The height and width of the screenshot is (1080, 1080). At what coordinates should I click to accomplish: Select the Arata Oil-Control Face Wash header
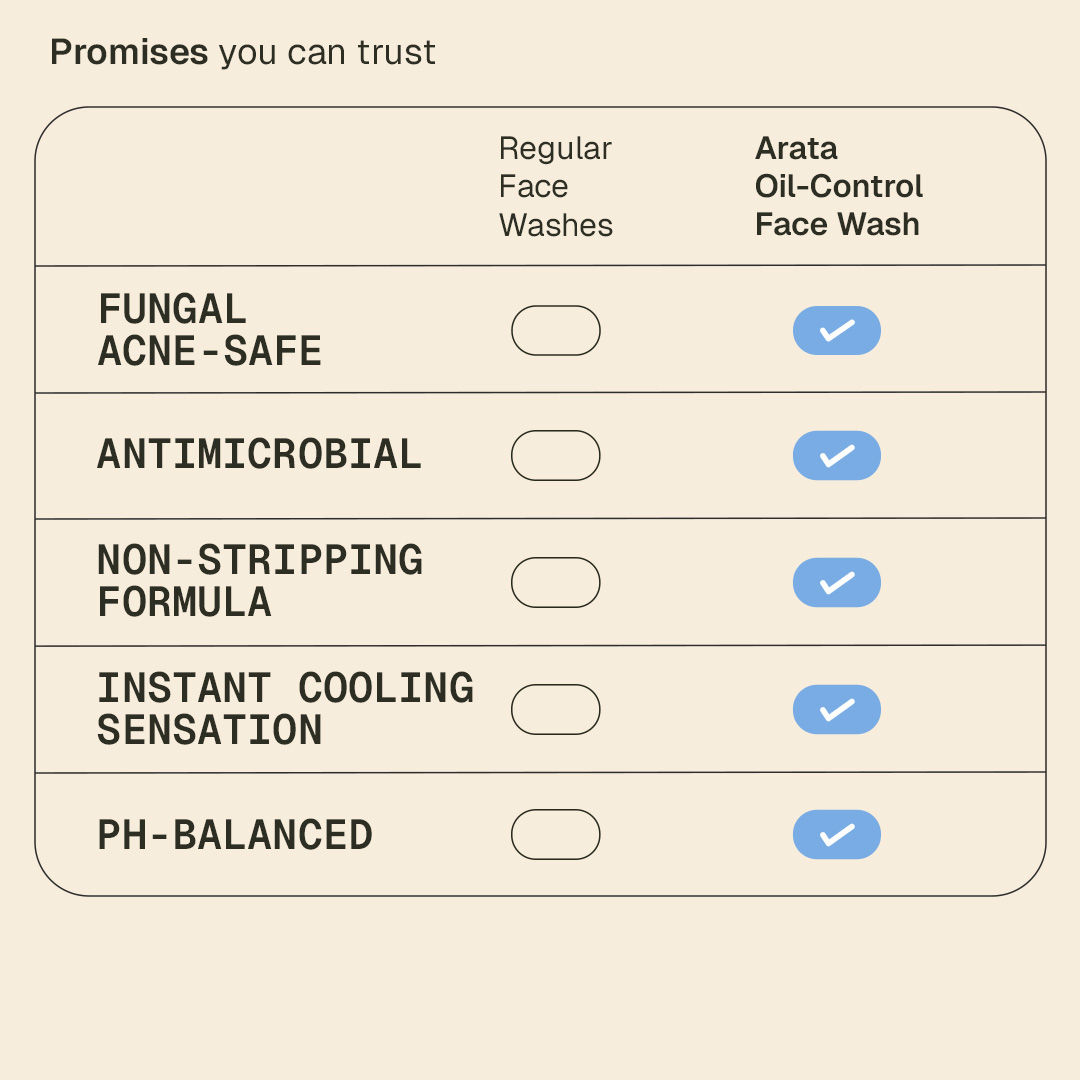pos(838,187)
